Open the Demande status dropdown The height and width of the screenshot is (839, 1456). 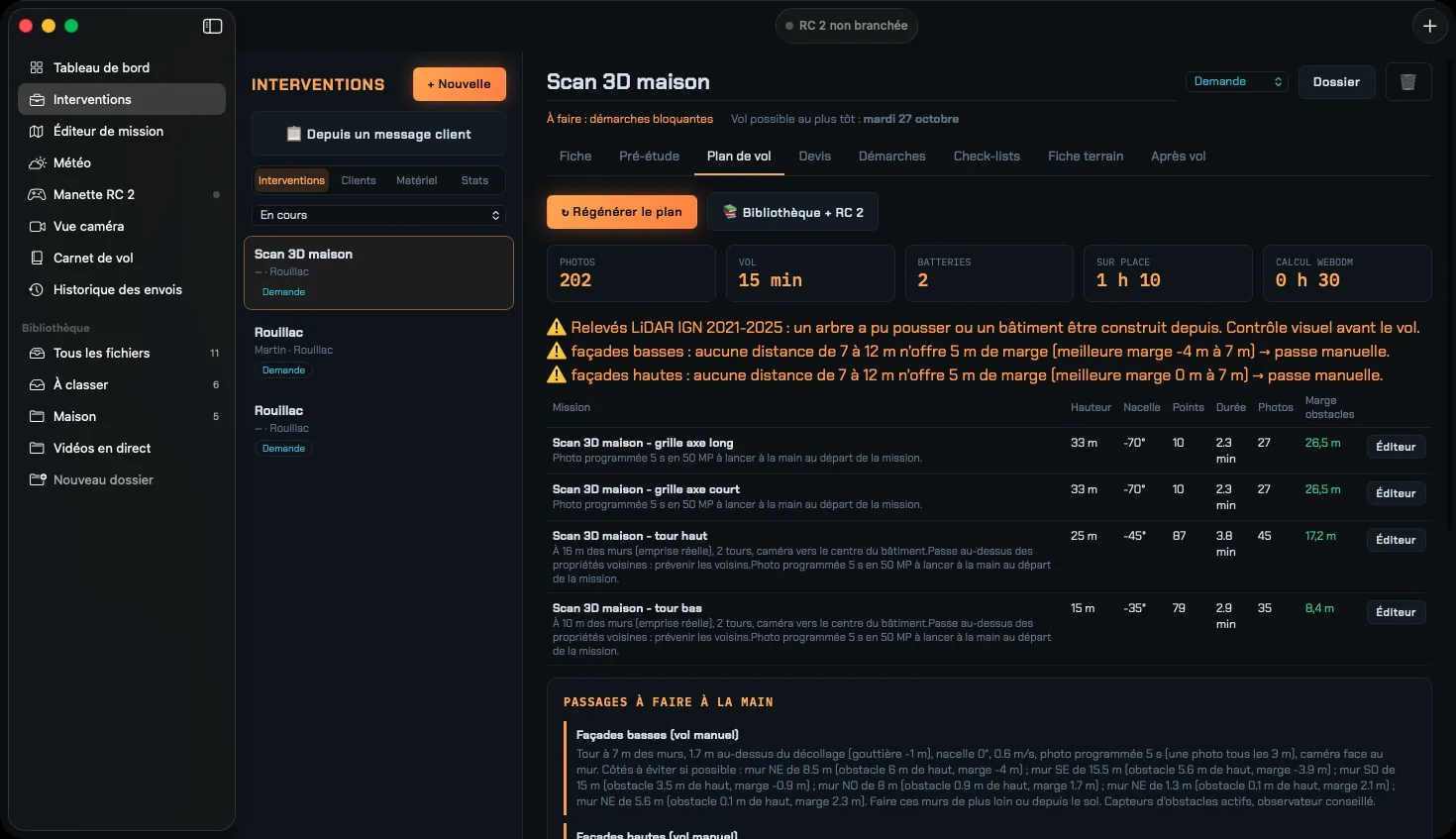pos(1236,81)
